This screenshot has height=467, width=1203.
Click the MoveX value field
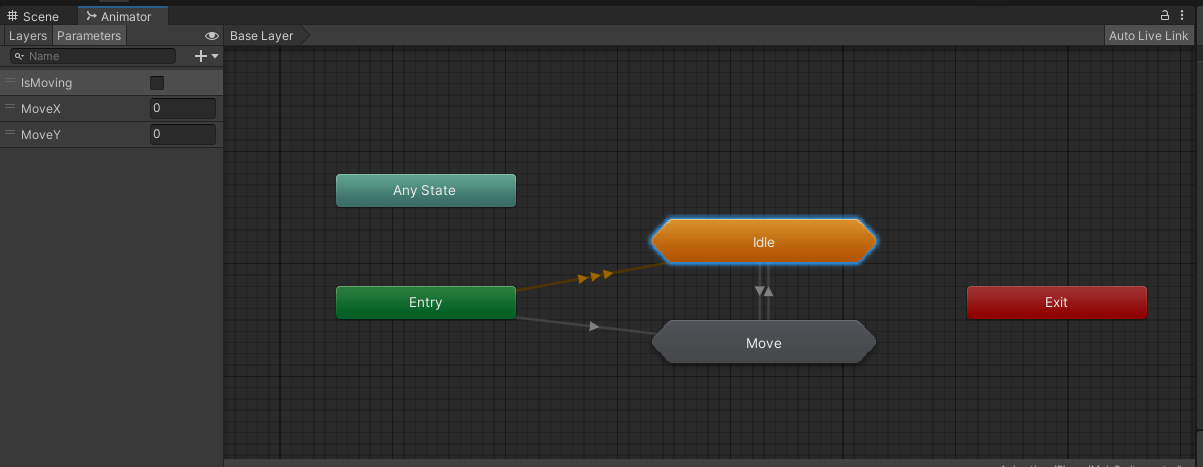(183, 108)
